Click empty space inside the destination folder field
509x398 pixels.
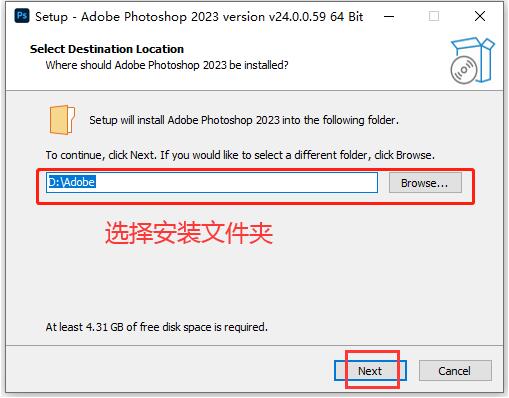[x=237, y=182]
